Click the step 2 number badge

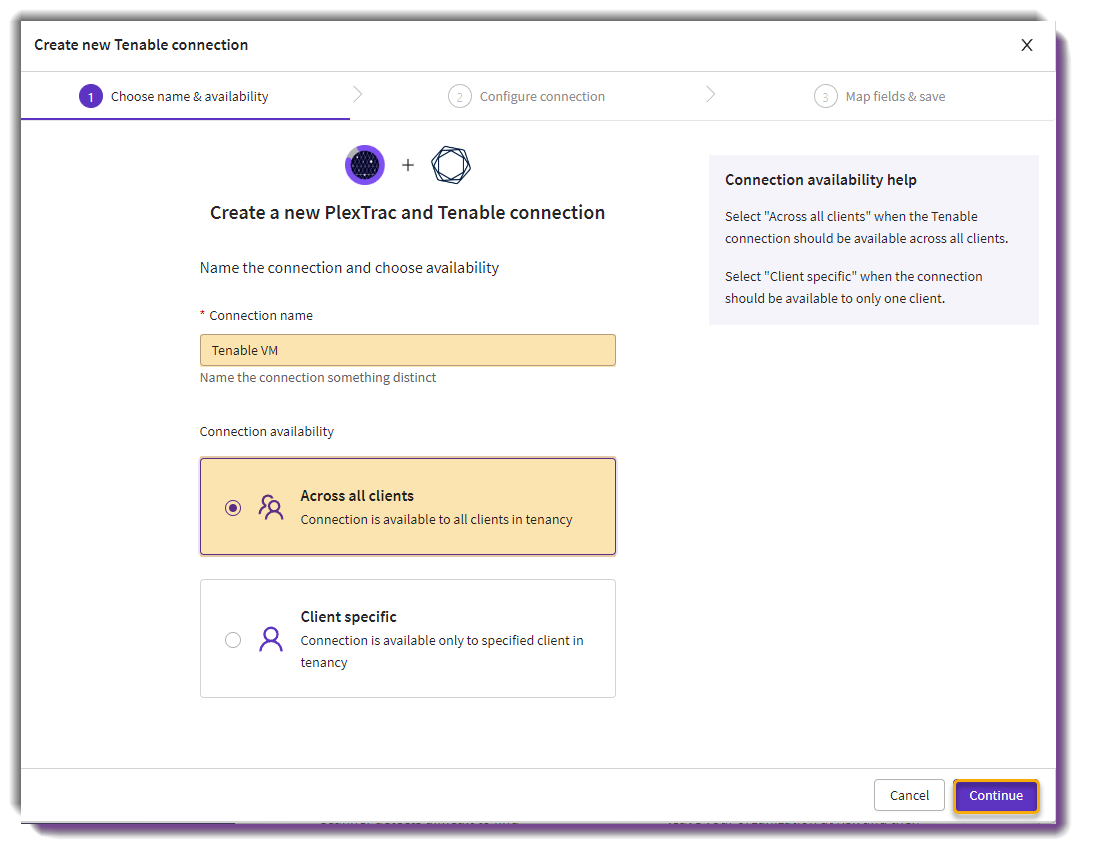(x=460, y=97)
